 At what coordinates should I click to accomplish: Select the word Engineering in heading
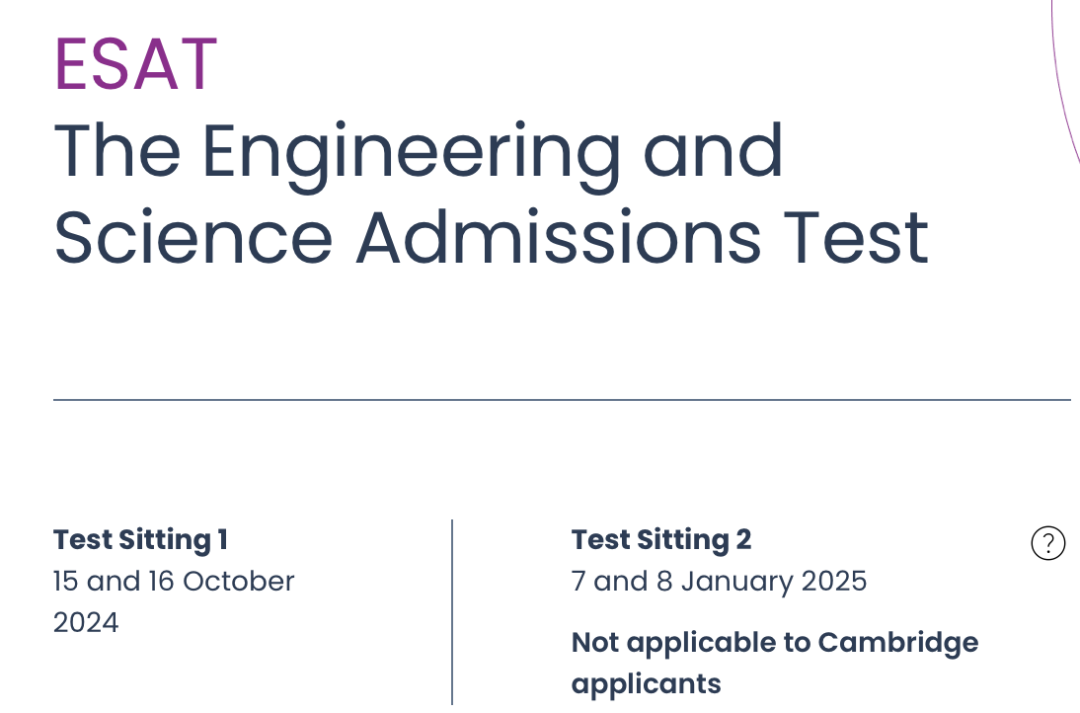(411, 157)
